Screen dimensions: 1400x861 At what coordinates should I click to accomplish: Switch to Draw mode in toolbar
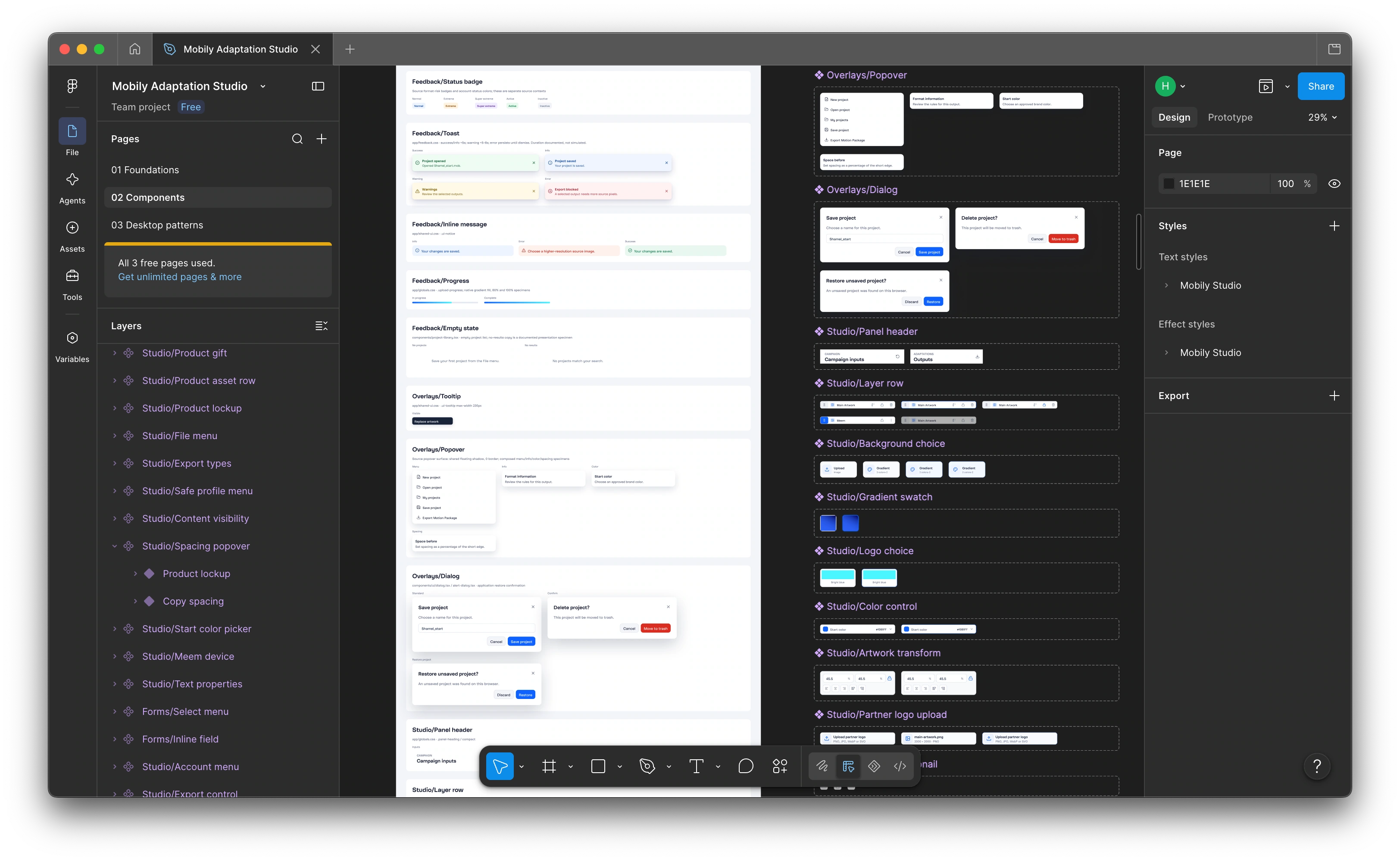[822, 767]
